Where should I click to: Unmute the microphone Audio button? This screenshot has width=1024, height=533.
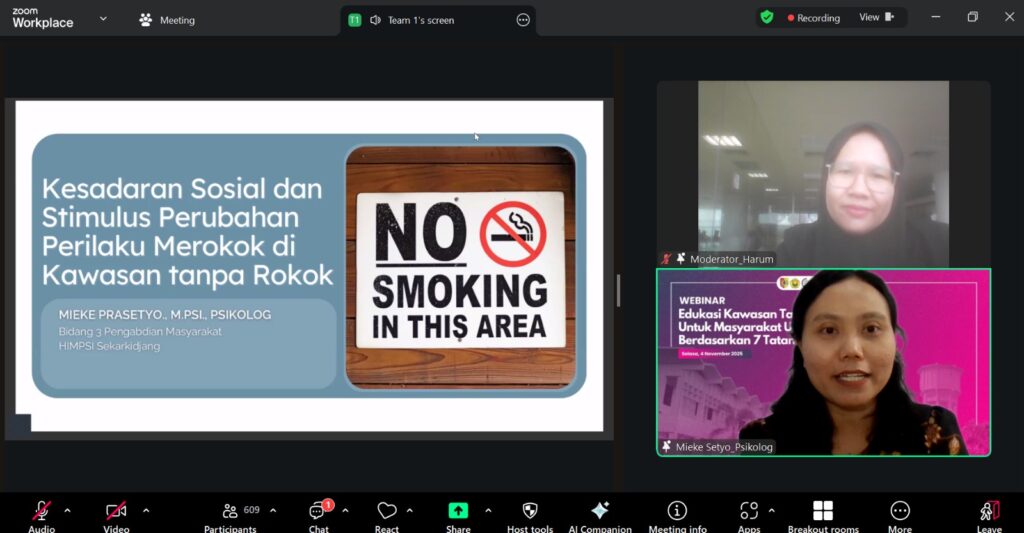click(x=41, y=512)
